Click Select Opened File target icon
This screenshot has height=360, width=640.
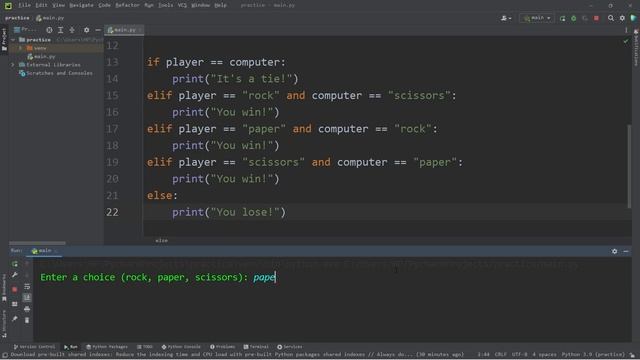(49, 30)
